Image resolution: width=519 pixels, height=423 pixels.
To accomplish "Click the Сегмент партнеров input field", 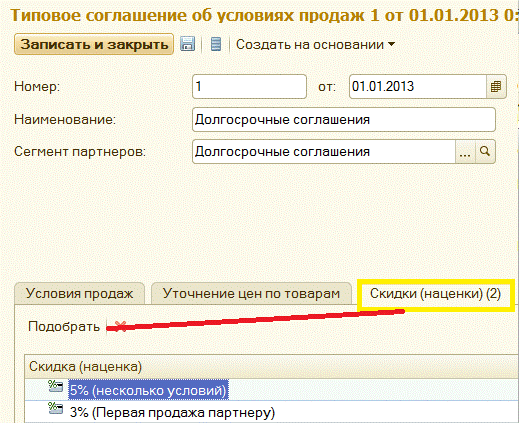I will pos(324,152).
